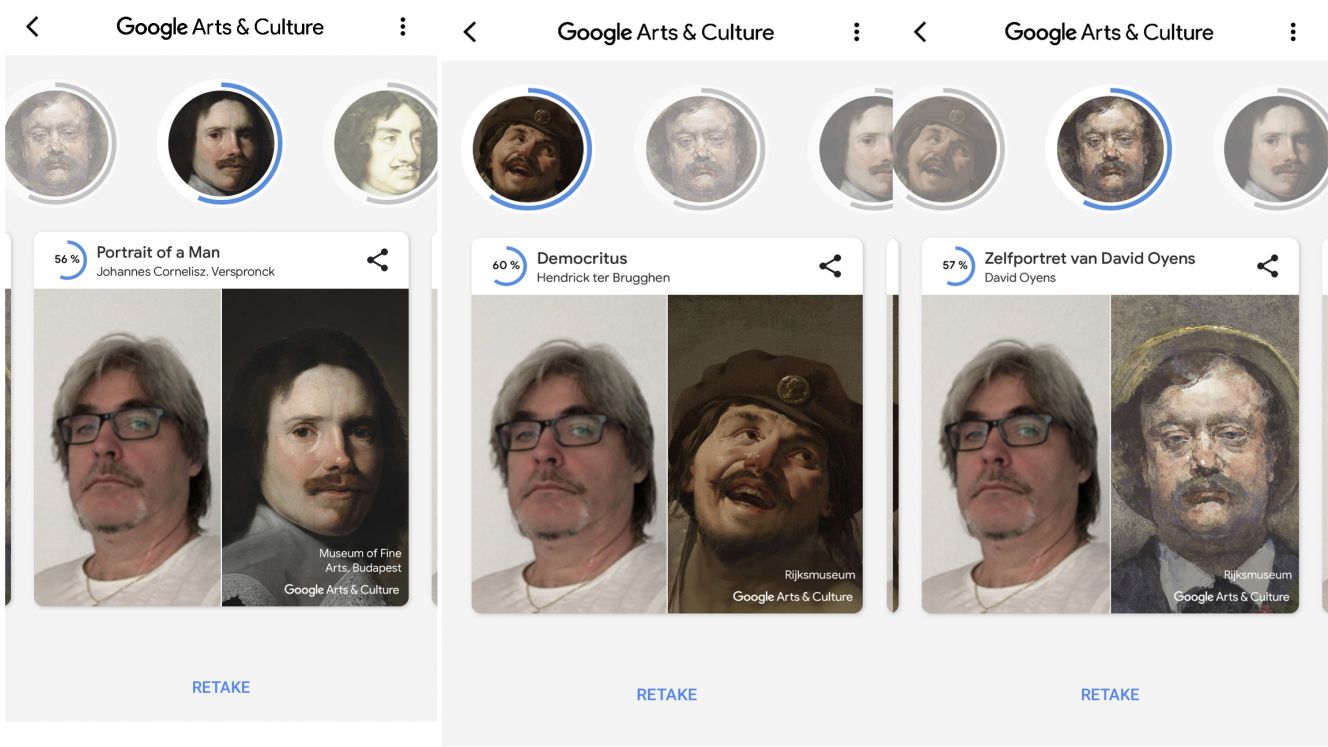
Task: Tap the Verspronck Portrait of a Man painting
Action: point(315,447)
